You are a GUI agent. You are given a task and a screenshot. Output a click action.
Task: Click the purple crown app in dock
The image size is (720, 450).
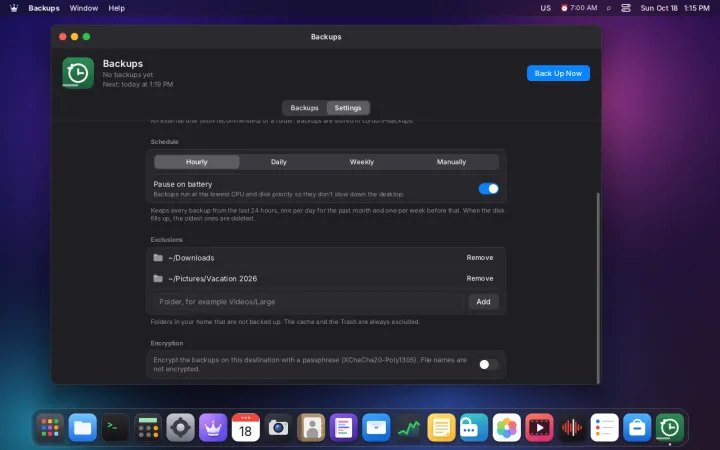click(213, 428)
